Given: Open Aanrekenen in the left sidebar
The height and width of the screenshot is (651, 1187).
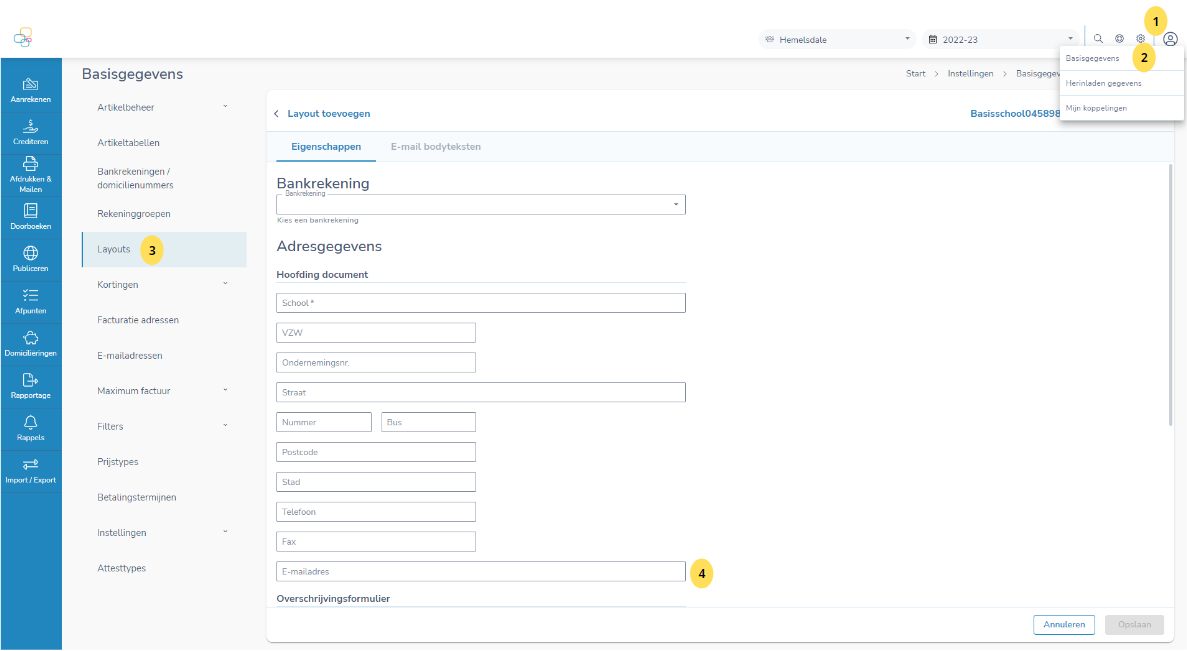Looking at the screenshot, I should (31, 90).
